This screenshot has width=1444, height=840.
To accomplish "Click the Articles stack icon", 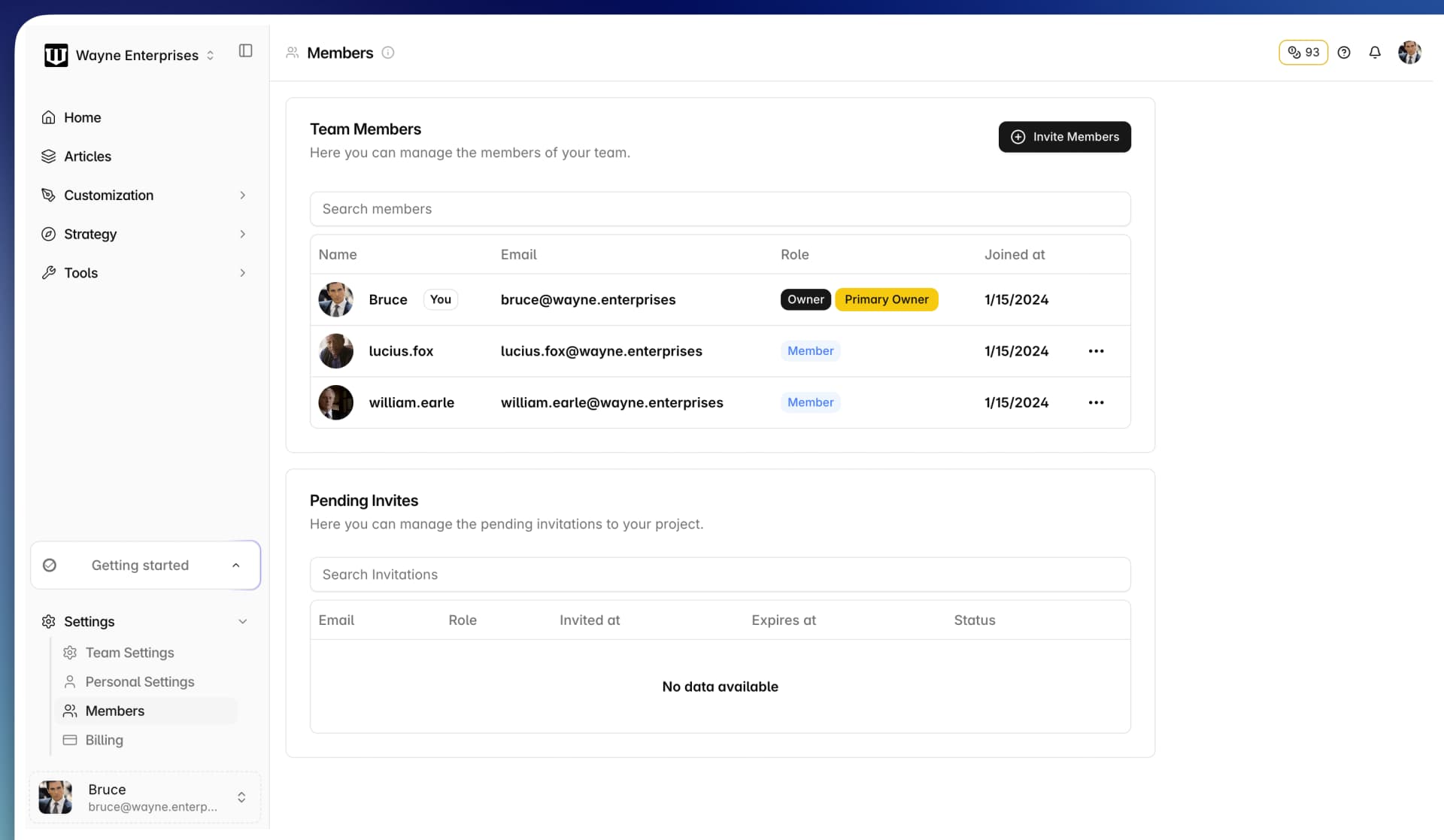I will [48, 156].
